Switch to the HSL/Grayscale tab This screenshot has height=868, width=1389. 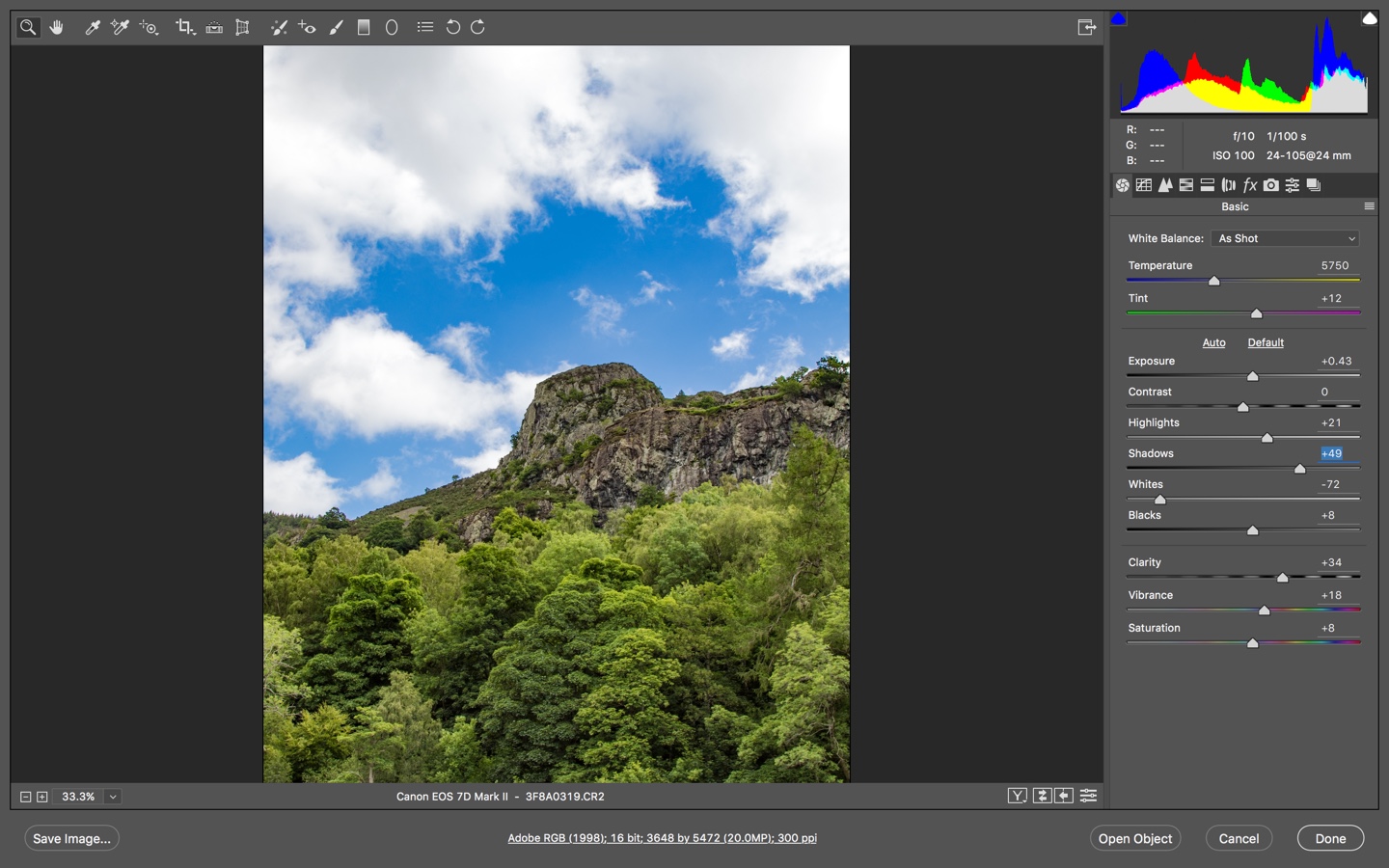1186,185
